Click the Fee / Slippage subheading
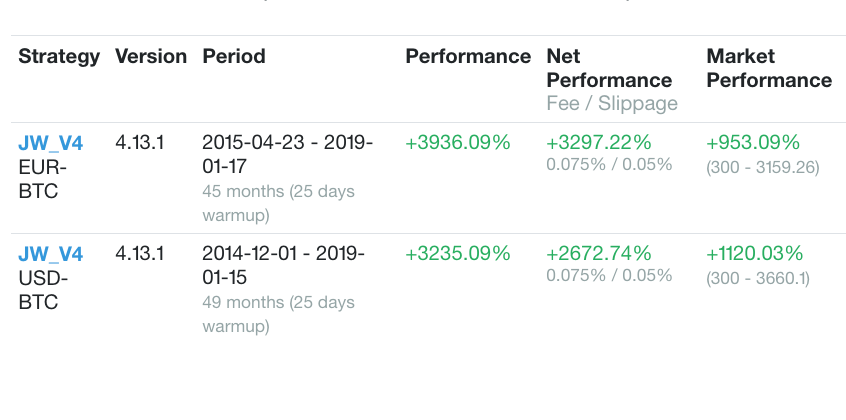 [x=612, y=103]
